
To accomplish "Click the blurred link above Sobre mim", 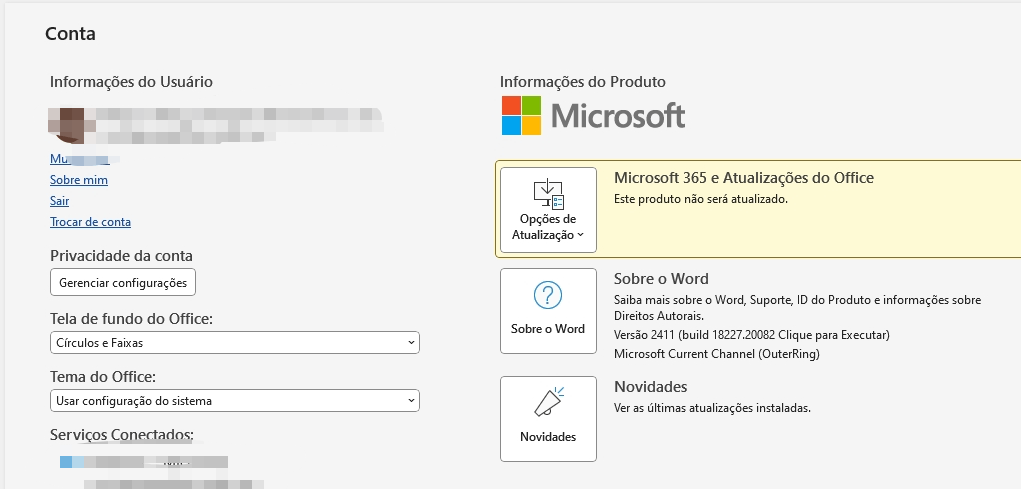I will coord(85,159).
